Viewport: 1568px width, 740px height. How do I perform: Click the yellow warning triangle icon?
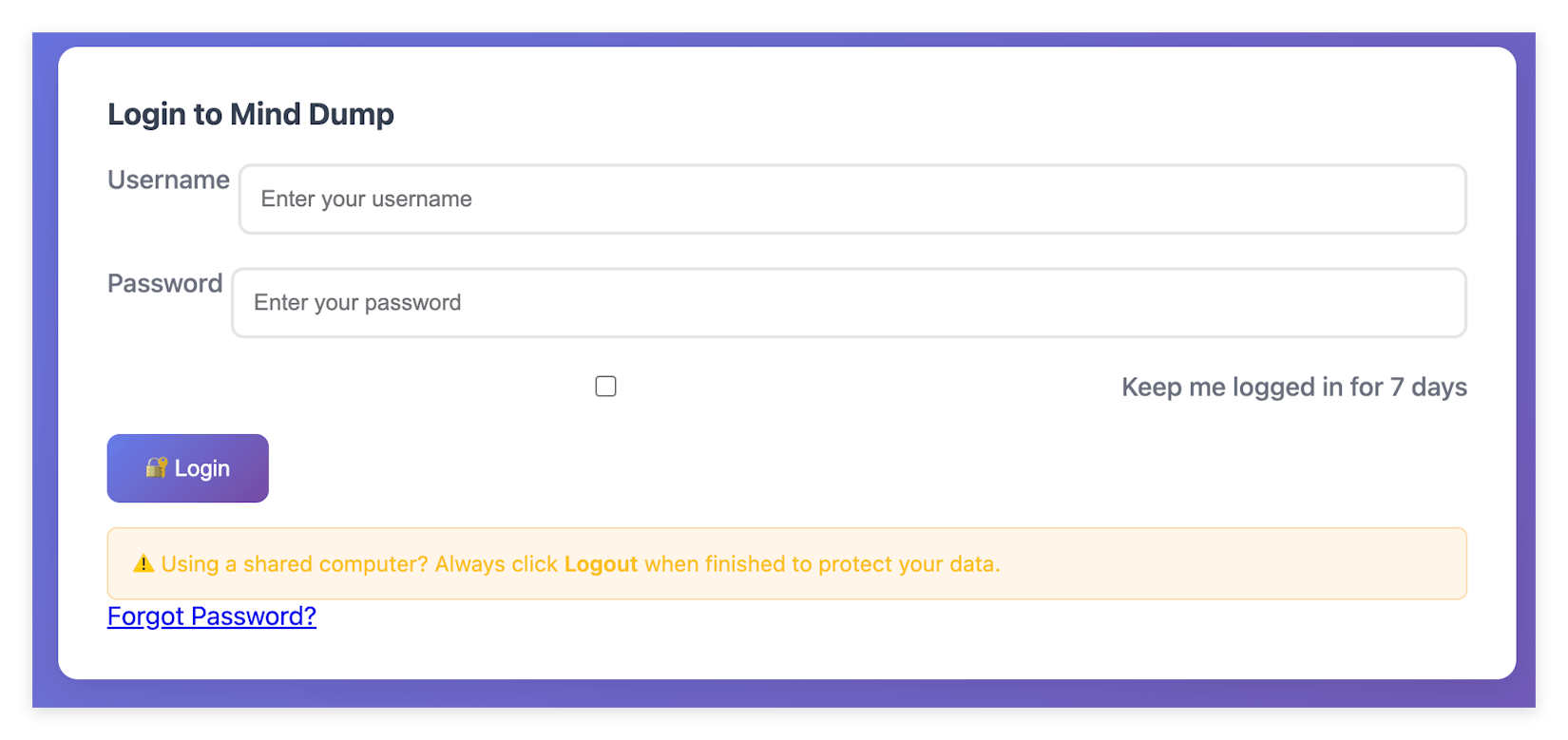143,563
